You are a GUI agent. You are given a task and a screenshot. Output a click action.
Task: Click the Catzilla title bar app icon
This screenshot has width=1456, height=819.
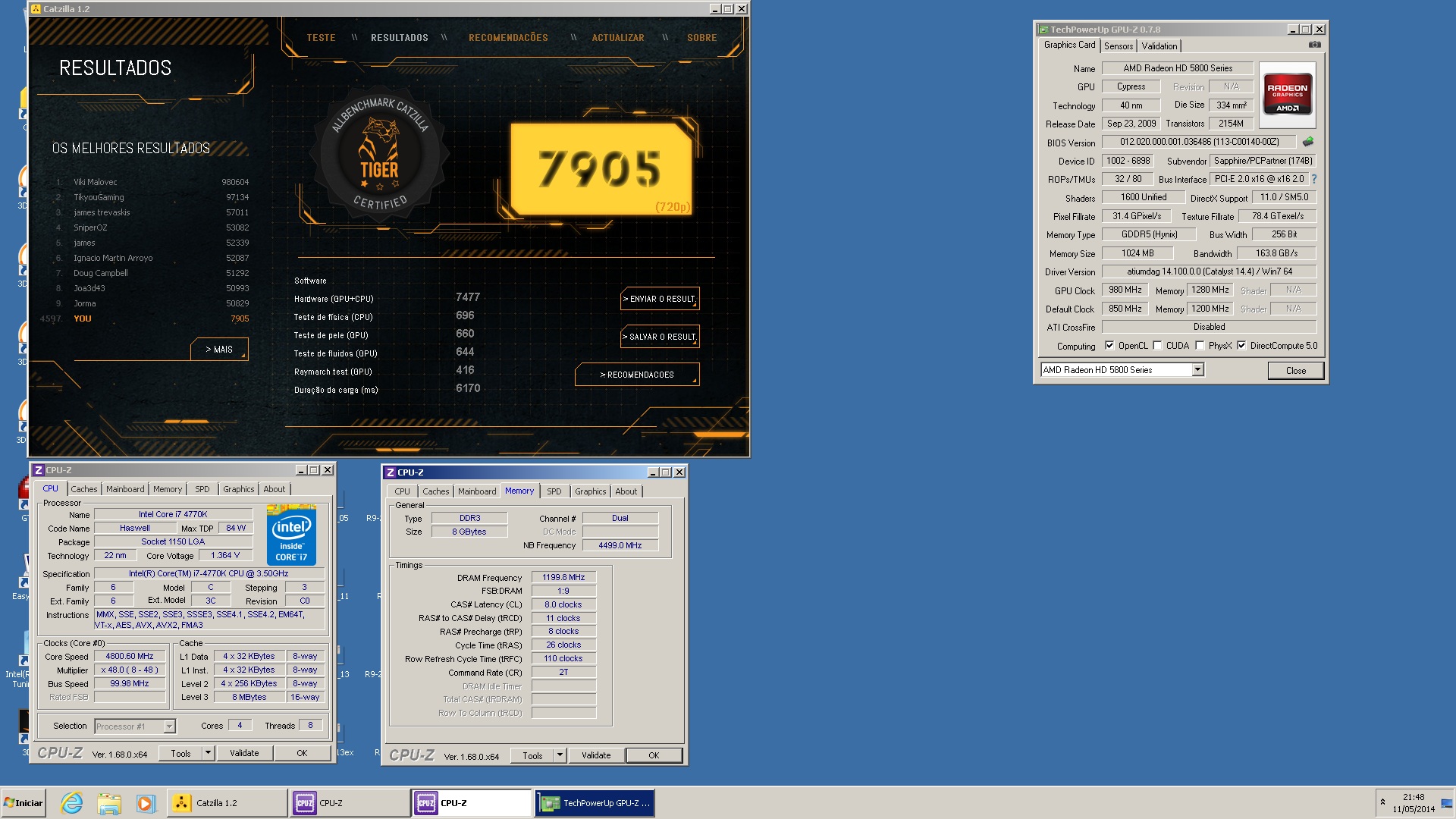point(36,9)
